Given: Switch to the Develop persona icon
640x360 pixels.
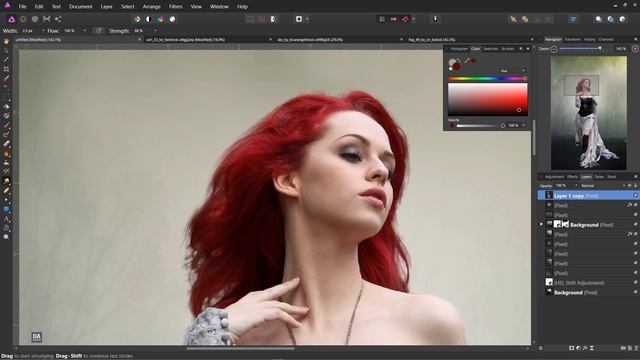Looking at the screenshot, I should pyautogui.click(x=35, y=19).
